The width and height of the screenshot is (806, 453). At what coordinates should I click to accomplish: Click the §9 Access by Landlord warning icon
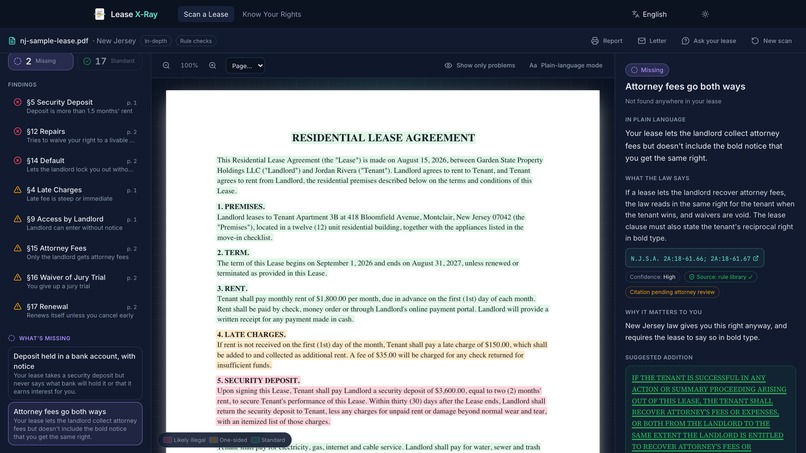(x=17, y=219)
